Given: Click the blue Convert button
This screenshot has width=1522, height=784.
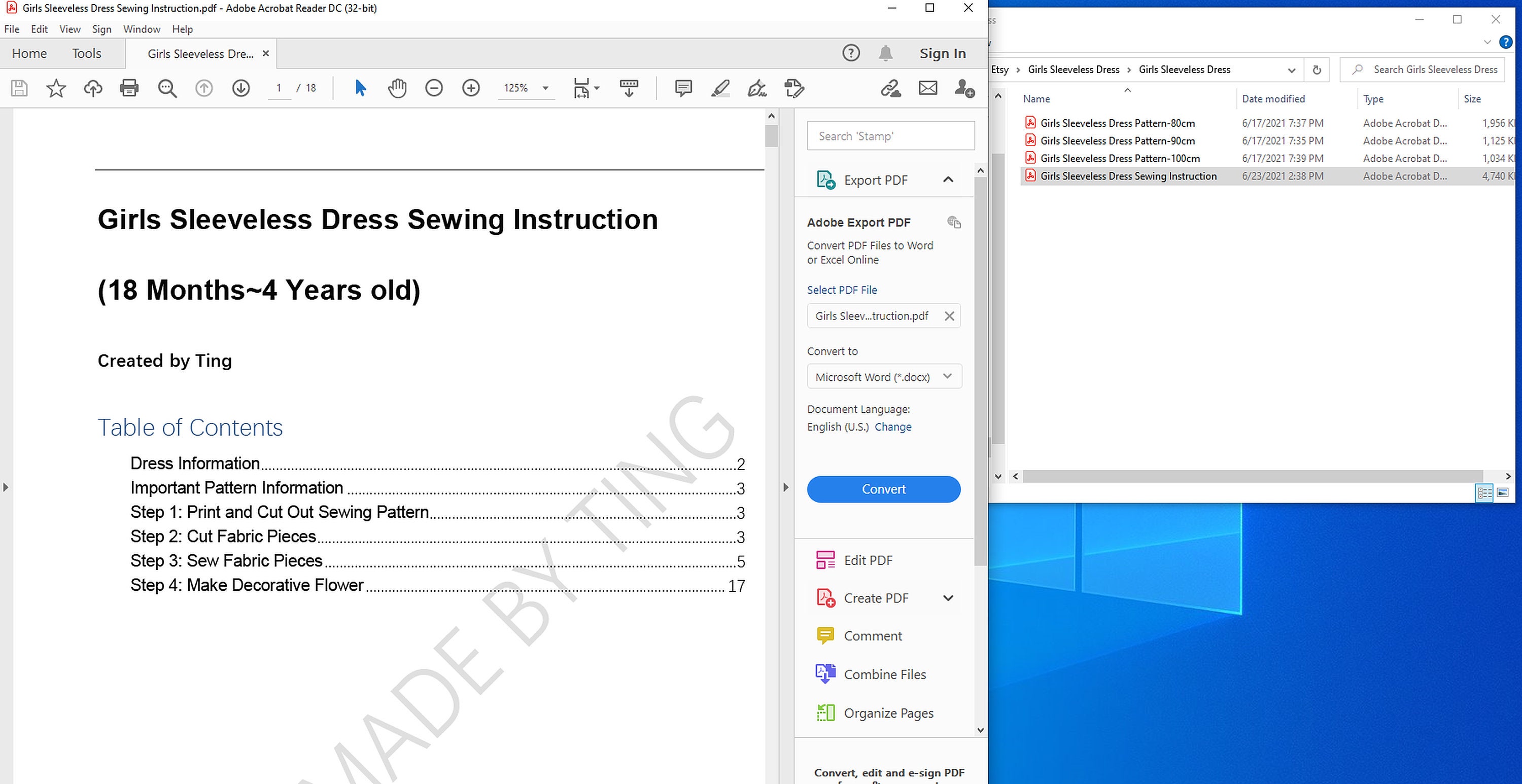Looking at the screenshot, I should pos(883,489).
